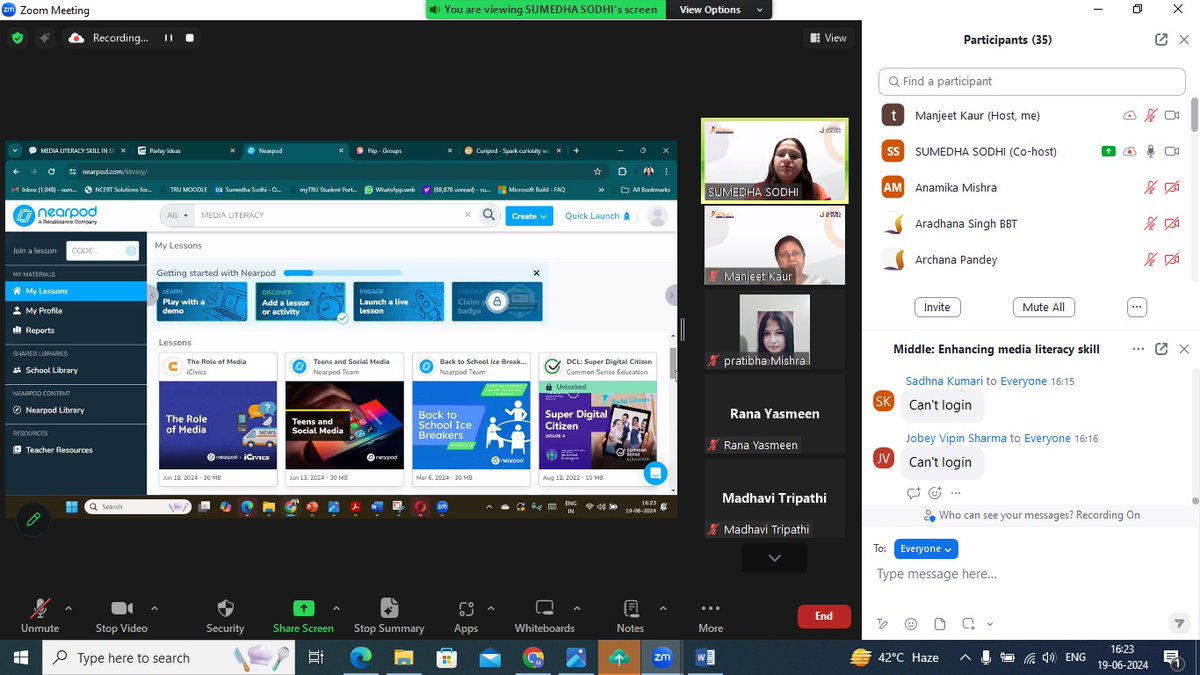Open chat panel more options ellipsis
The height and width of the screenshot is (675, 1200).
pos(1138,349)
